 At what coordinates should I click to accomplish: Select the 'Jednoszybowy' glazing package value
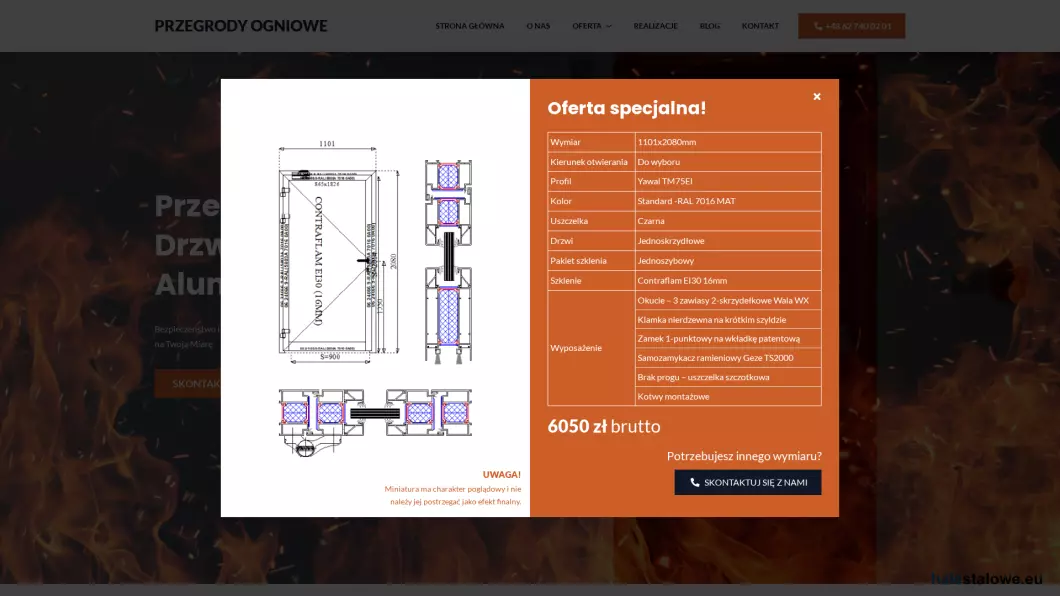pyautogui.click(x=666, y=261)
